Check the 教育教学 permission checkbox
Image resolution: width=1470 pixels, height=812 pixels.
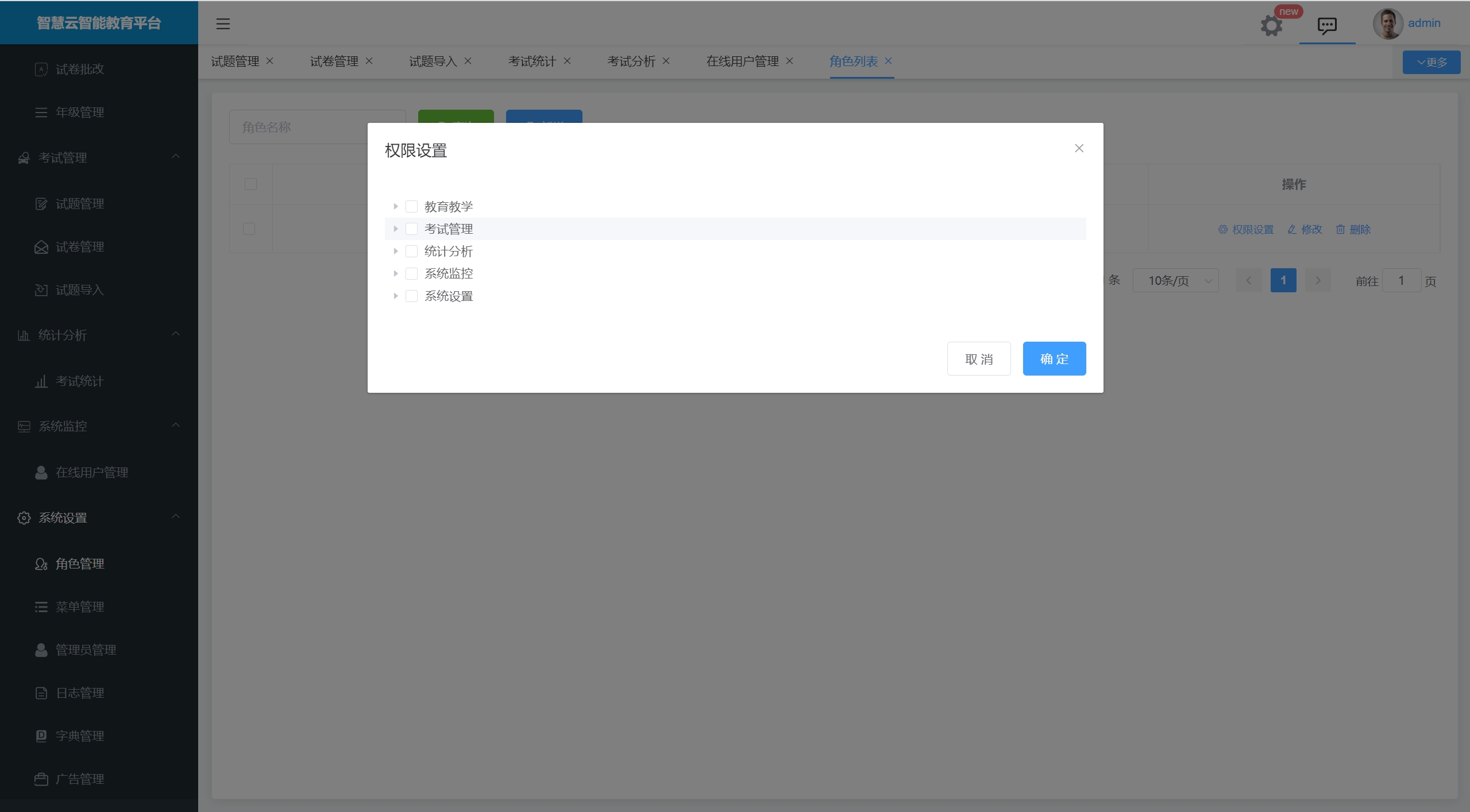(411, 206)
